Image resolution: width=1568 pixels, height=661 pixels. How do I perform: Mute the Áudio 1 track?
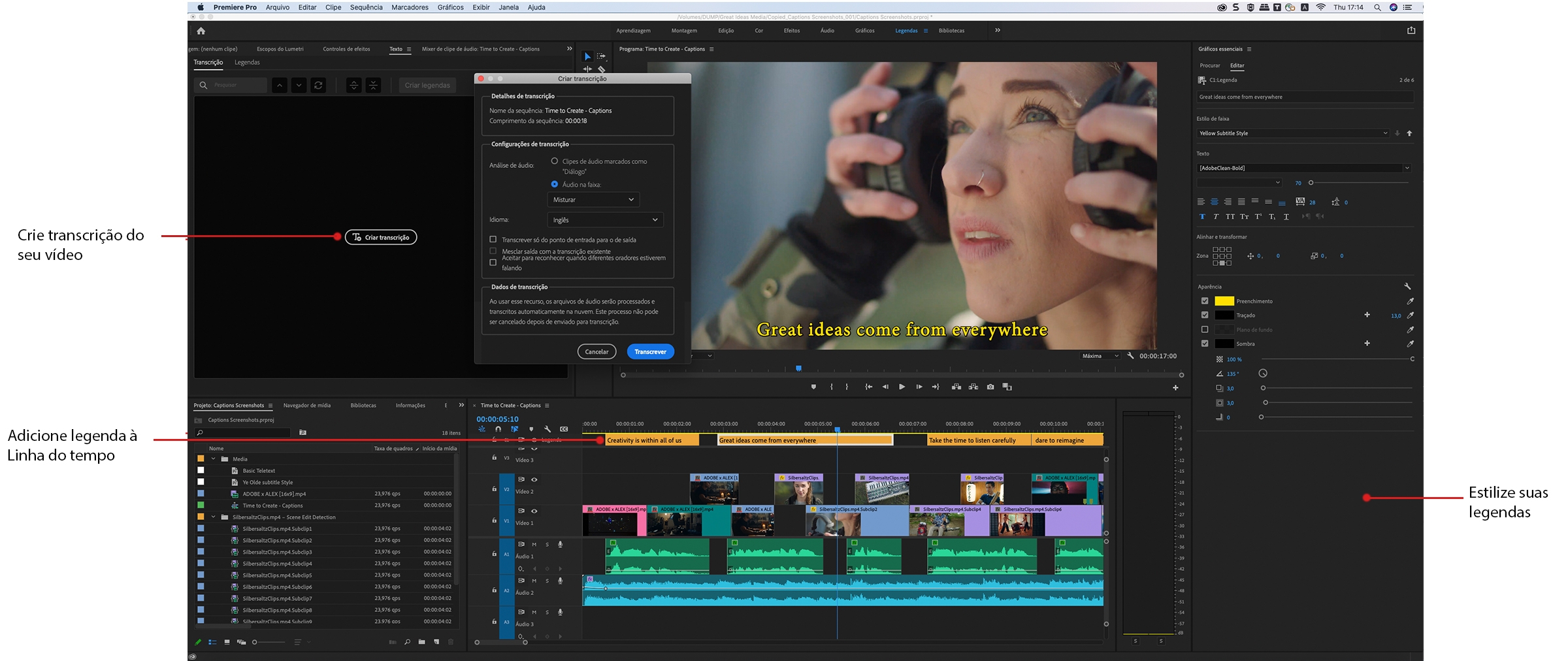[534, 544]
